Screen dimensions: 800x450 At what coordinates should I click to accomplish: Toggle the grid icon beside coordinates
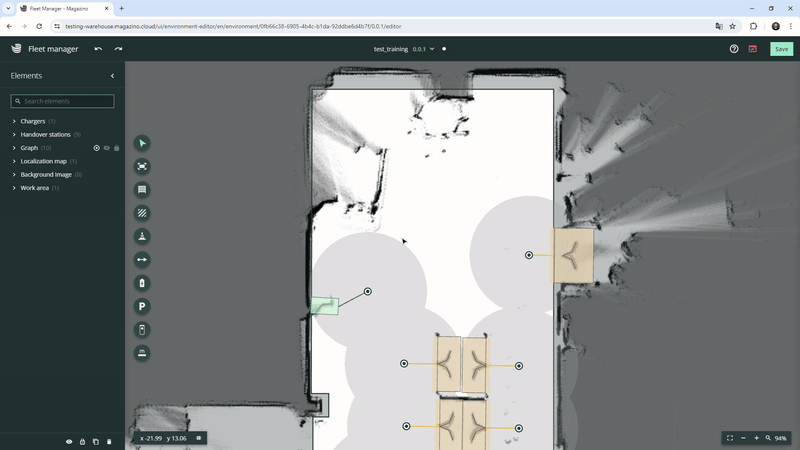[x=199, y=438]
